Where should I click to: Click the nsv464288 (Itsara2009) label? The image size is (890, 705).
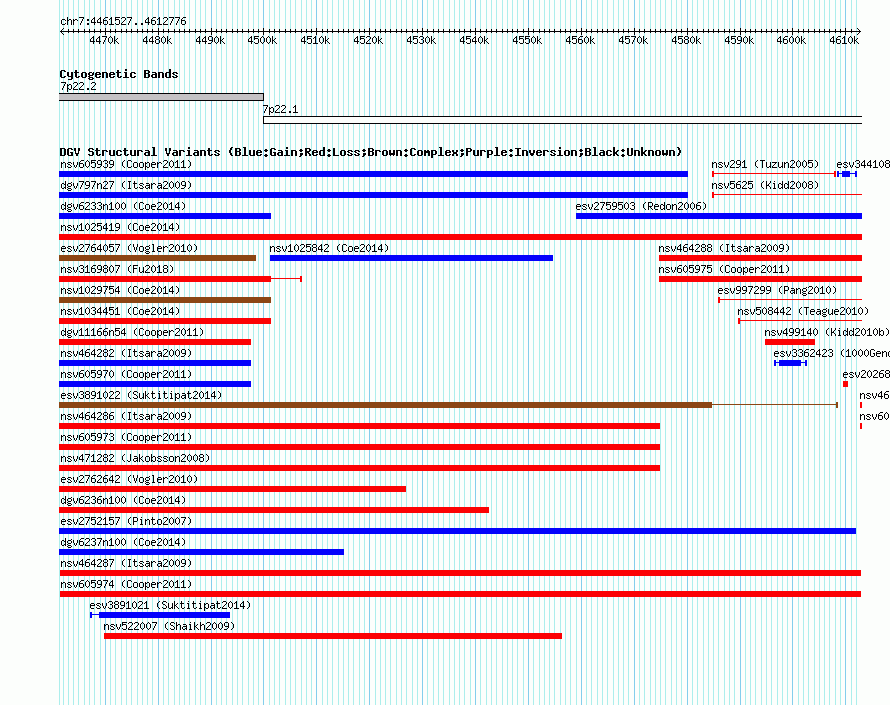pos(724,249)
